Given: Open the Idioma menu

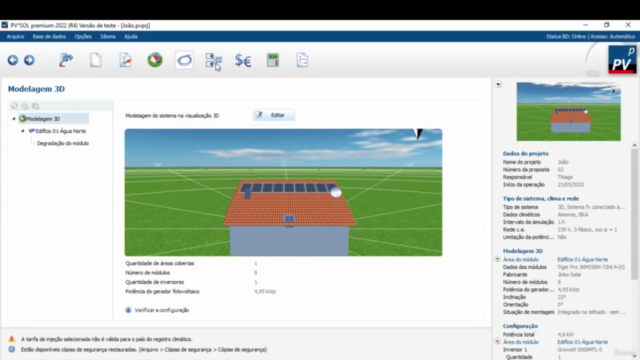Looking at the screenshot, I should point(108,36).
